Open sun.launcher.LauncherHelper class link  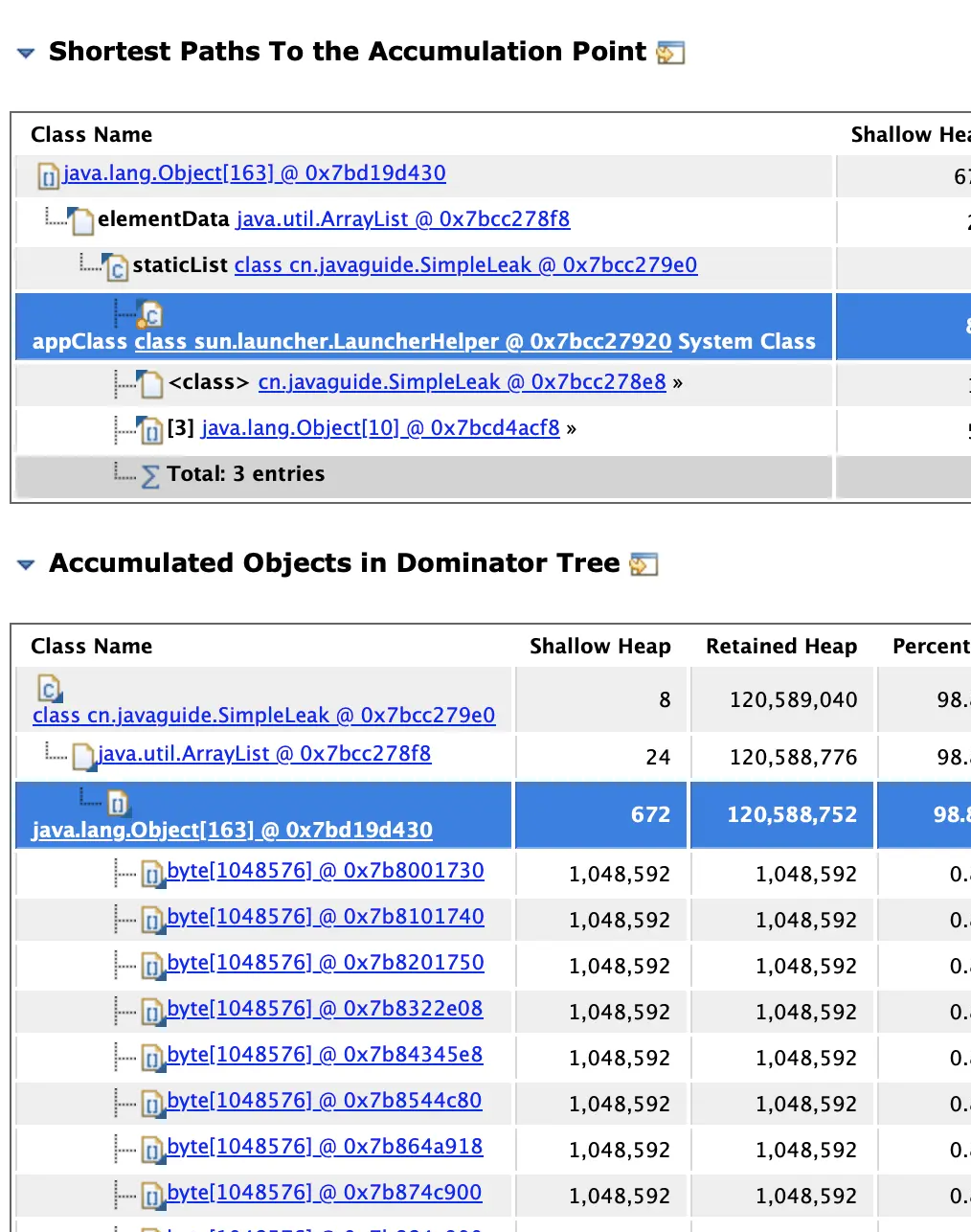pyautogui.click(x=402, y=342)
